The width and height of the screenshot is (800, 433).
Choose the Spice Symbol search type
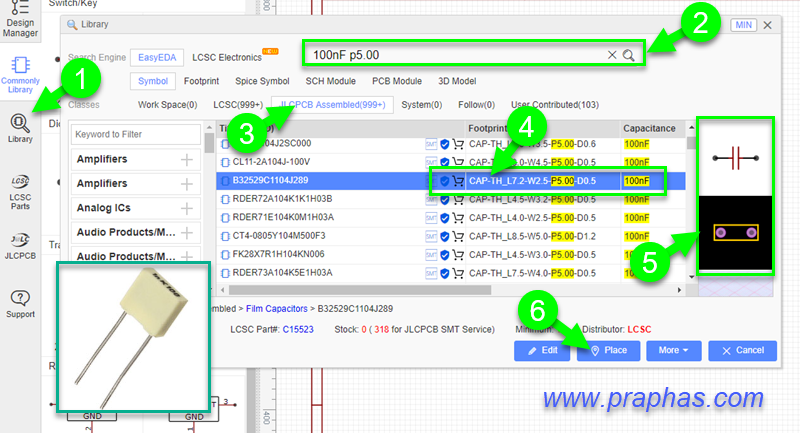(262, 81)
